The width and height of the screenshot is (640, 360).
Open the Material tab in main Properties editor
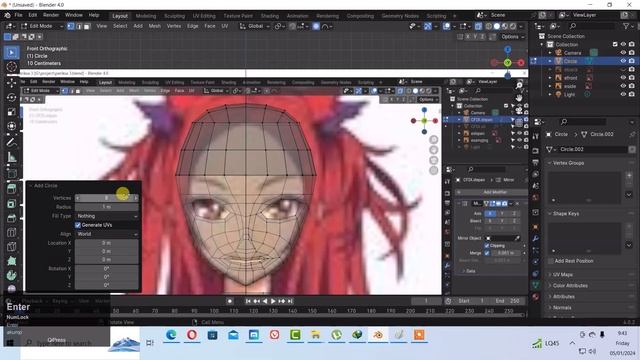(536, 297)
